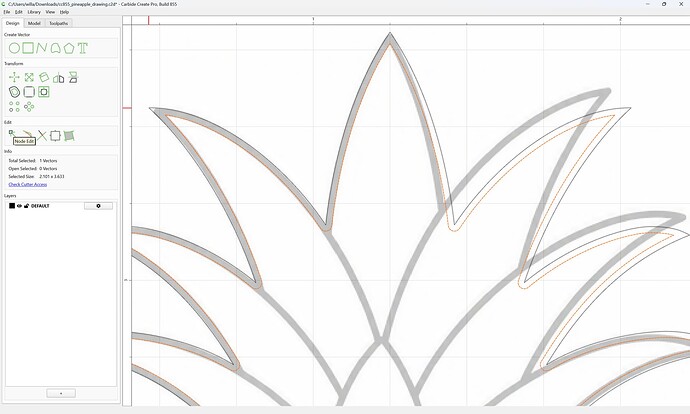Click the Group vectors icon

(55, 136)
